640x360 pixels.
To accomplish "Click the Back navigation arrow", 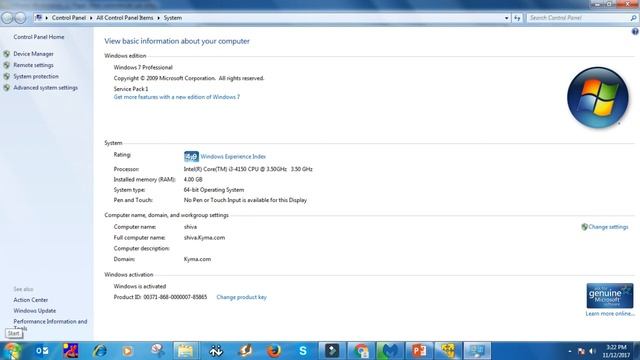I will click(7, 18).
